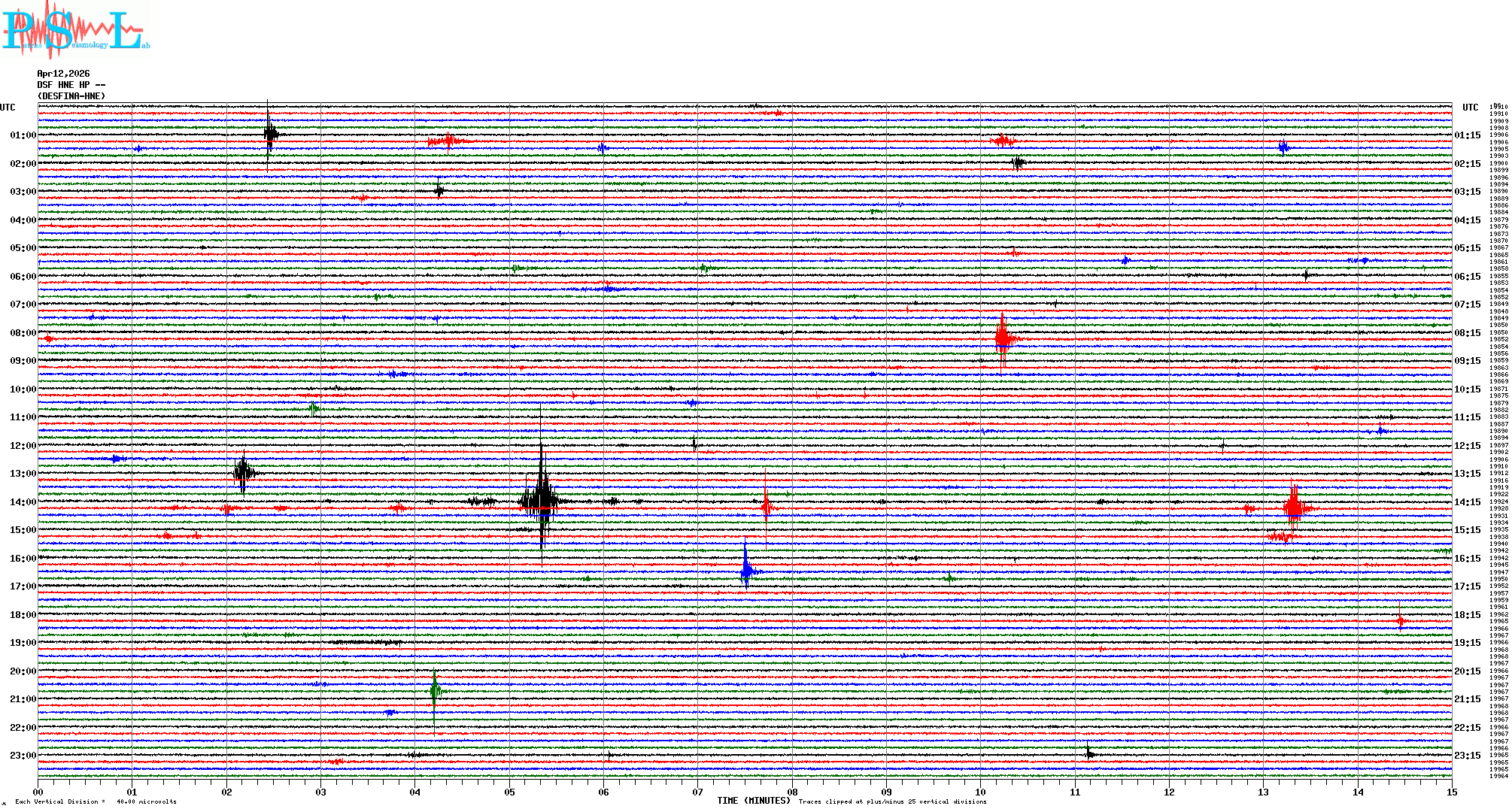Screen dimensions: 1512x812
Task: Click the PSL seismology lab logo
Action: pyautogui.click(x=75, y=30)
